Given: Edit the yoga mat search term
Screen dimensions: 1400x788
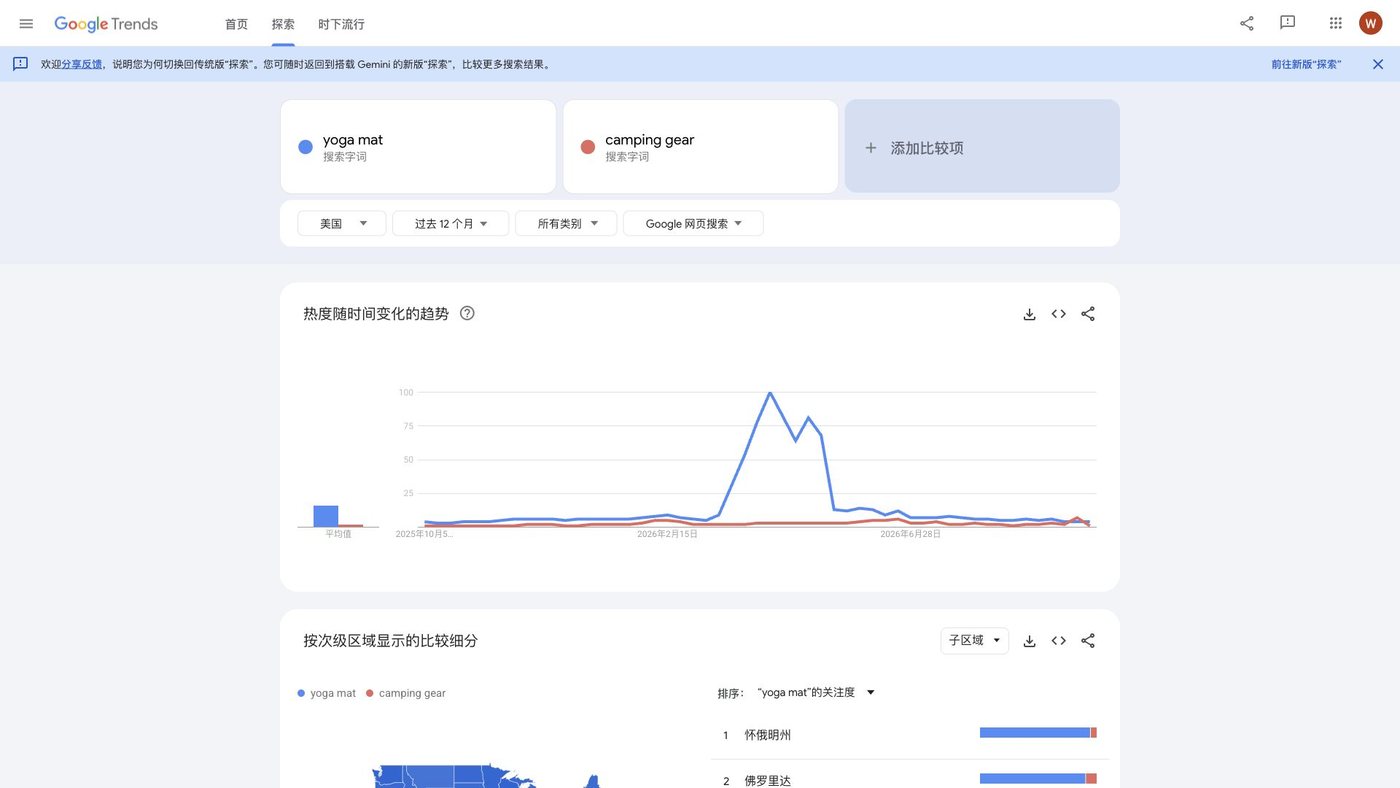Looking at the screenshot, I should point(418,146).
